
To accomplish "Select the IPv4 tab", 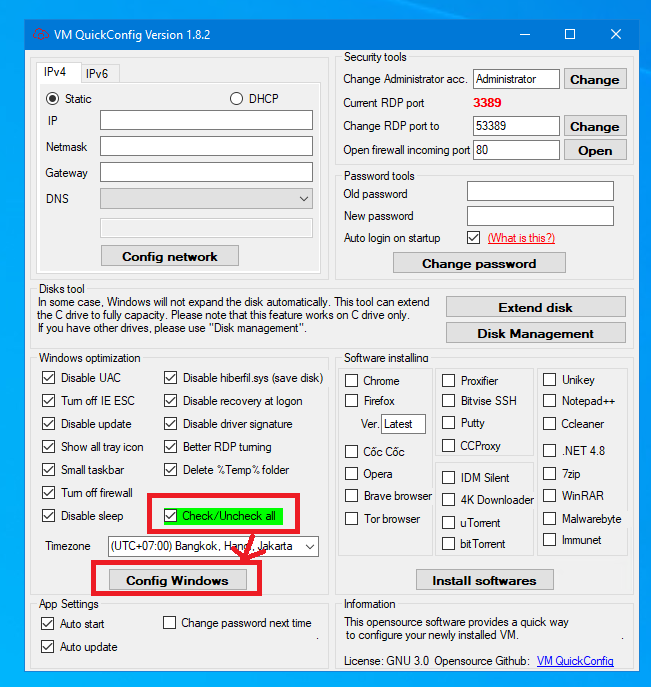I will tap(55, 72).
